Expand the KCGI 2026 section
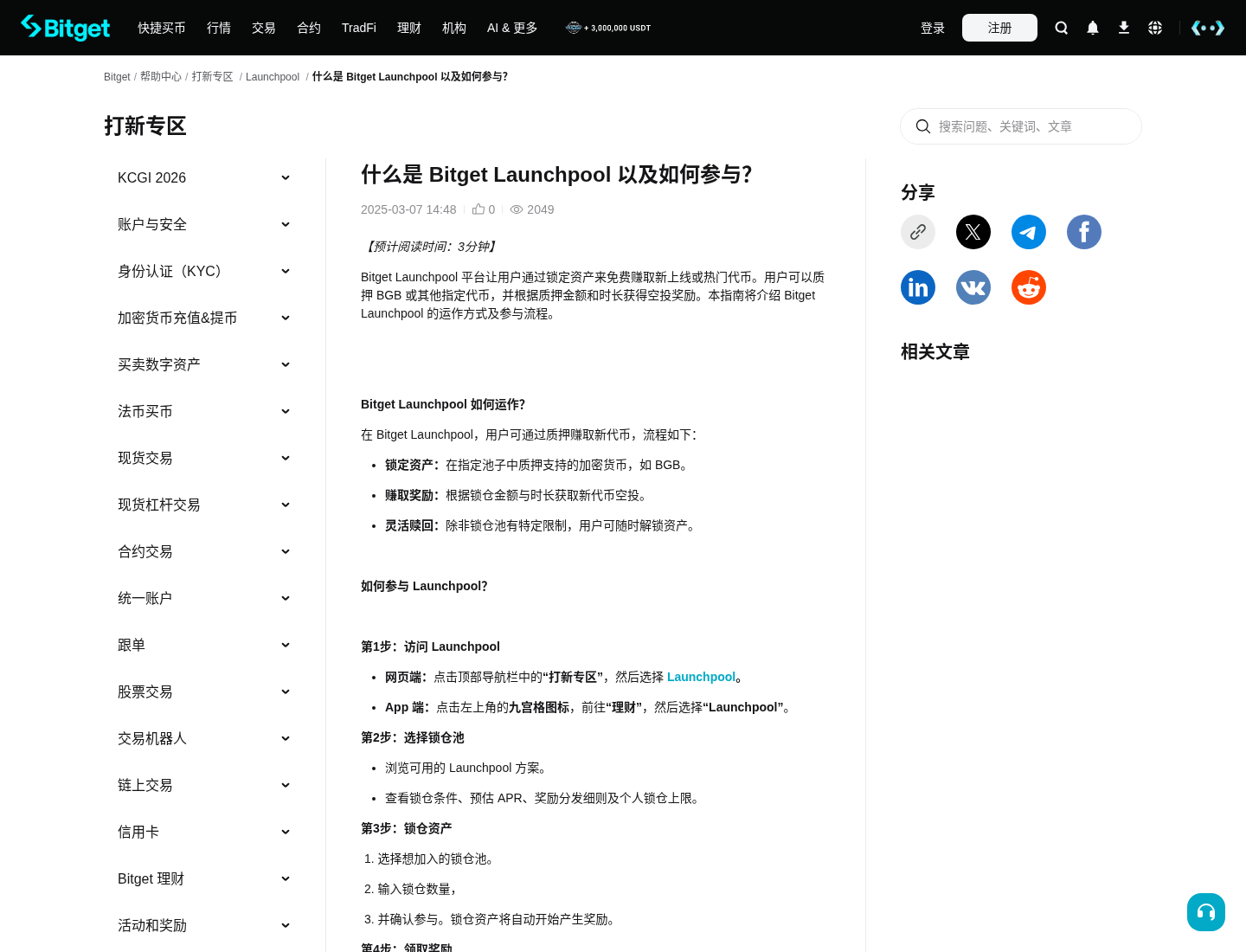This screenshot has height=952, width=1246. (x=204, y=177)
